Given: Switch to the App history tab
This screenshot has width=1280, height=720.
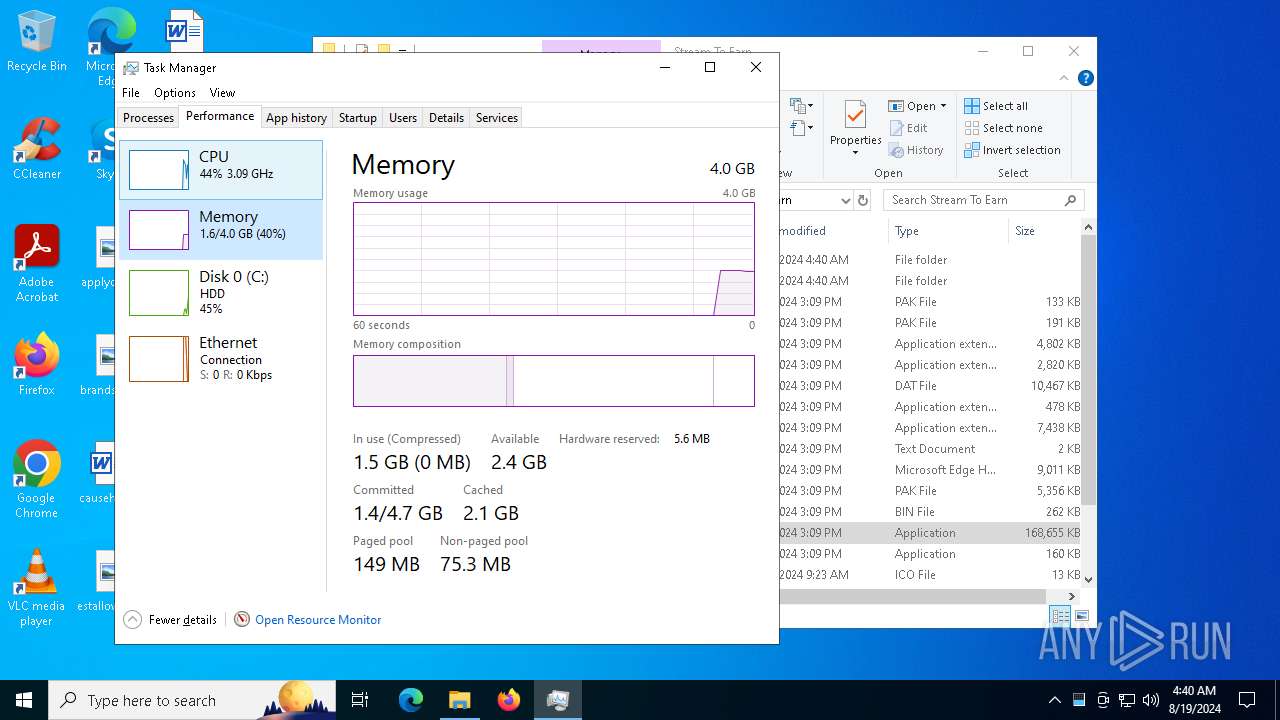Looking at the screenshot, I should tap(296, 118).
